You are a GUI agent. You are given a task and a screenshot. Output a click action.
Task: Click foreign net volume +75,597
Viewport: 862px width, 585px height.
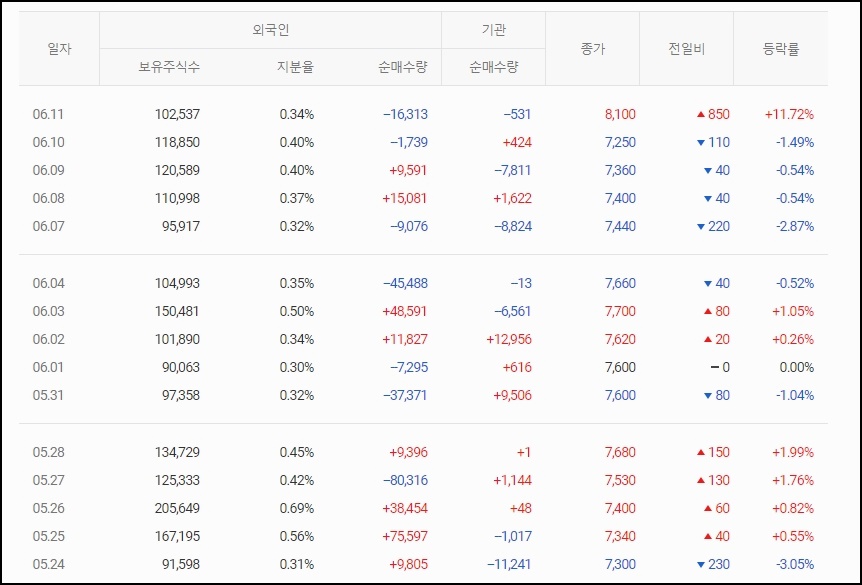[405, 536]
